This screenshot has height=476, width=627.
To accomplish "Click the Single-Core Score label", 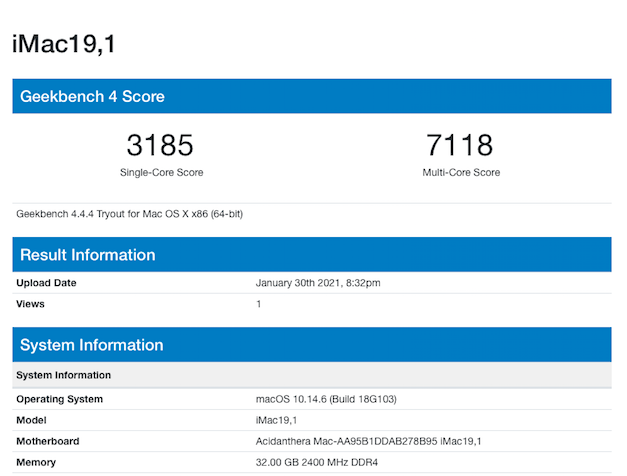I will tap(161, 173).
